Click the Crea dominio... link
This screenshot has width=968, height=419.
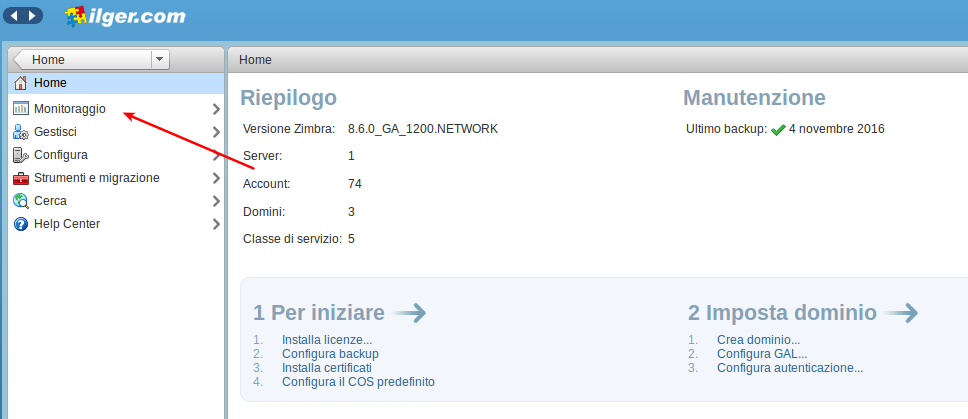(758, 339)
